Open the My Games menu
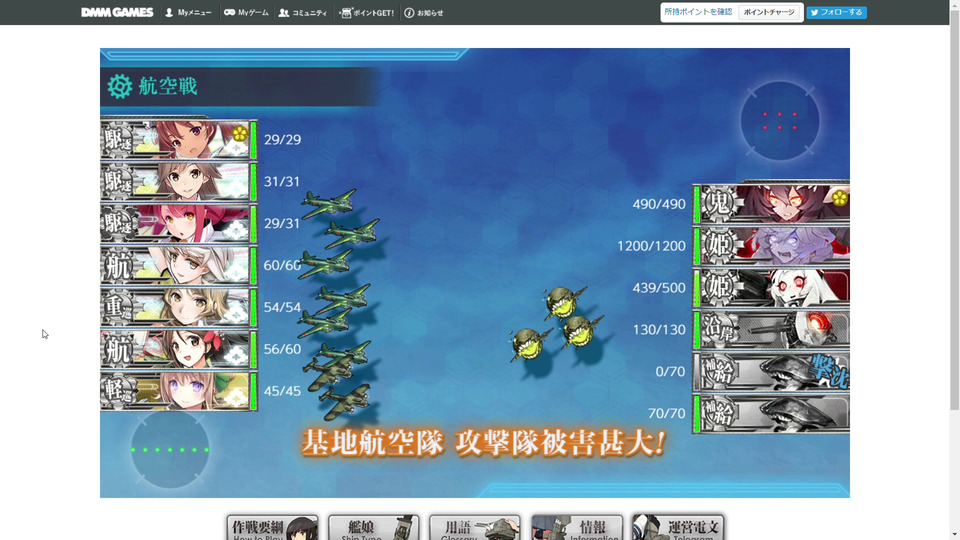Screen dimensions: 960x540 tap(246, 12)
